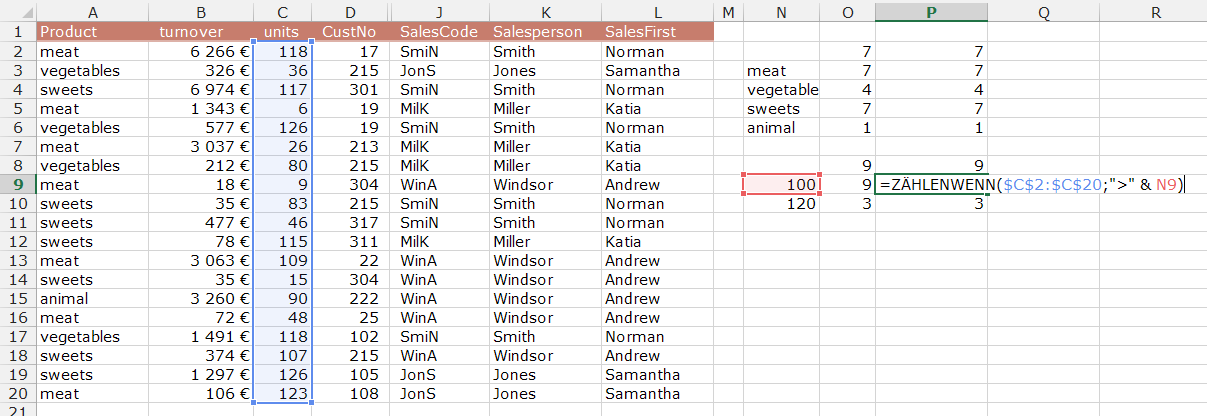The image size is (1207, 416).
Task: Click row 20 header number
Action: (18, 394)
